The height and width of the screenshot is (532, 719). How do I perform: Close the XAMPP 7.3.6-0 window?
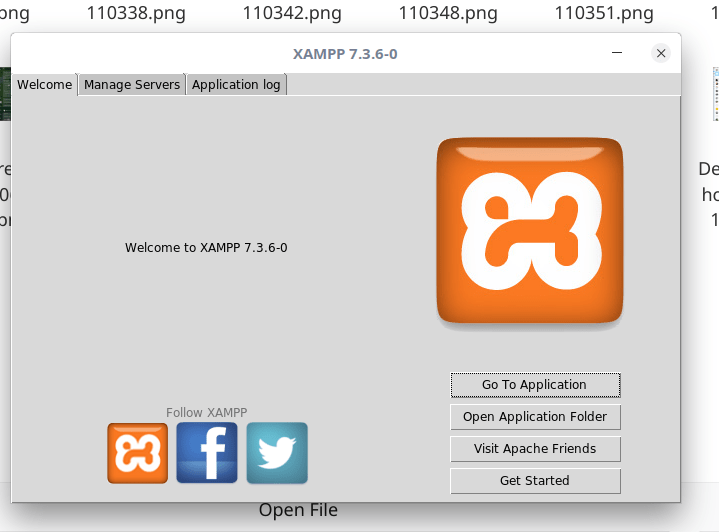[660, 54]
